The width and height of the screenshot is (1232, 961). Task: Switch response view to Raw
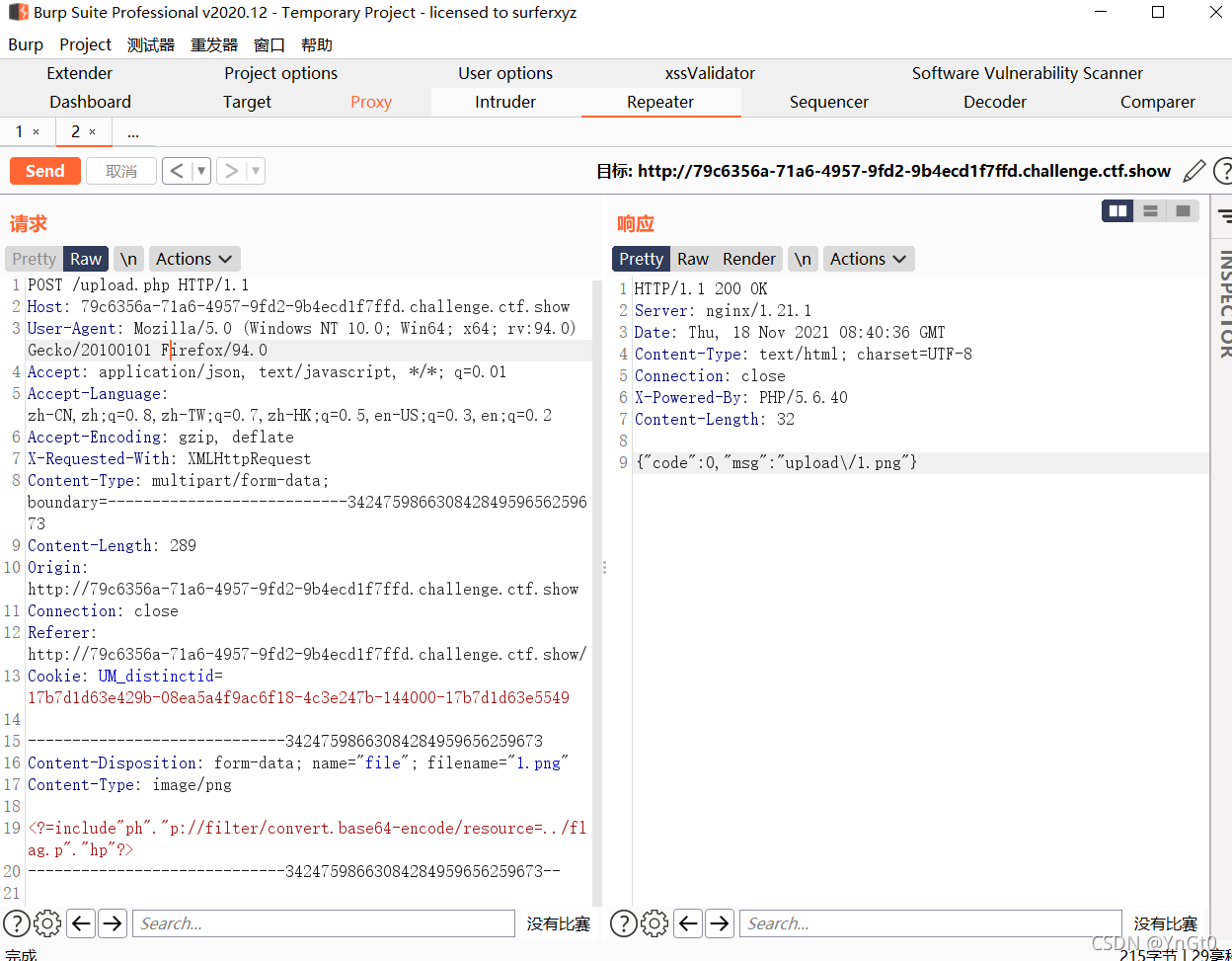coord(693,259)
